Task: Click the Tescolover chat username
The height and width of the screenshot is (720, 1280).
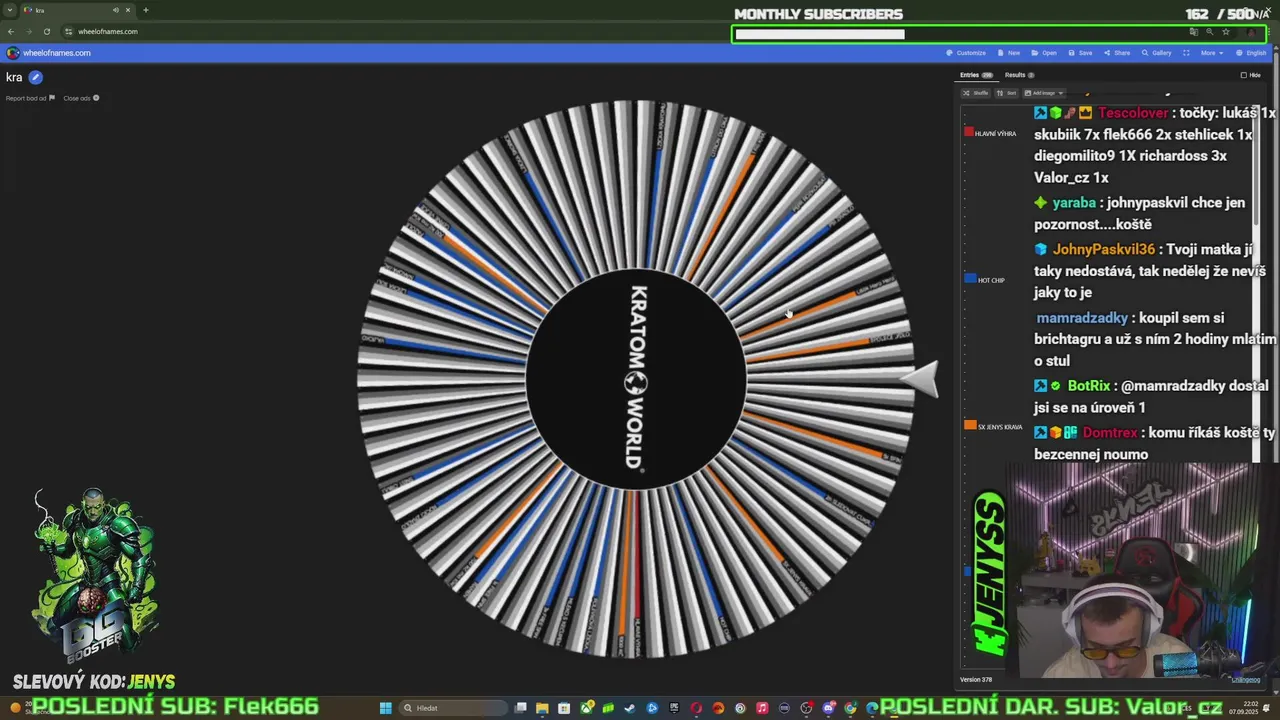Action: 1133,113
